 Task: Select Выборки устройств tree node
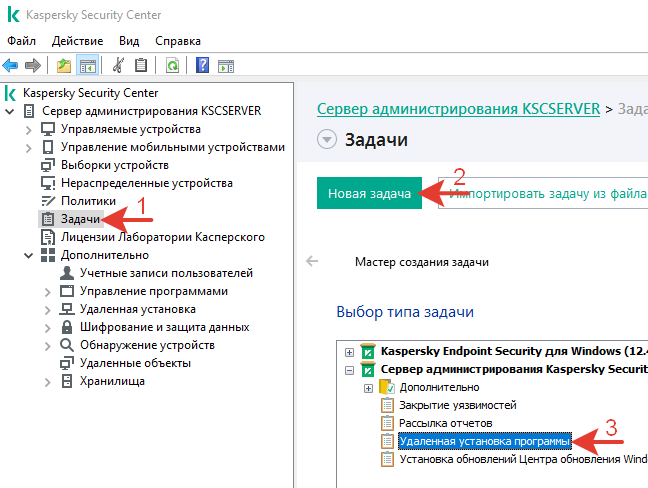tap(115, 165)
